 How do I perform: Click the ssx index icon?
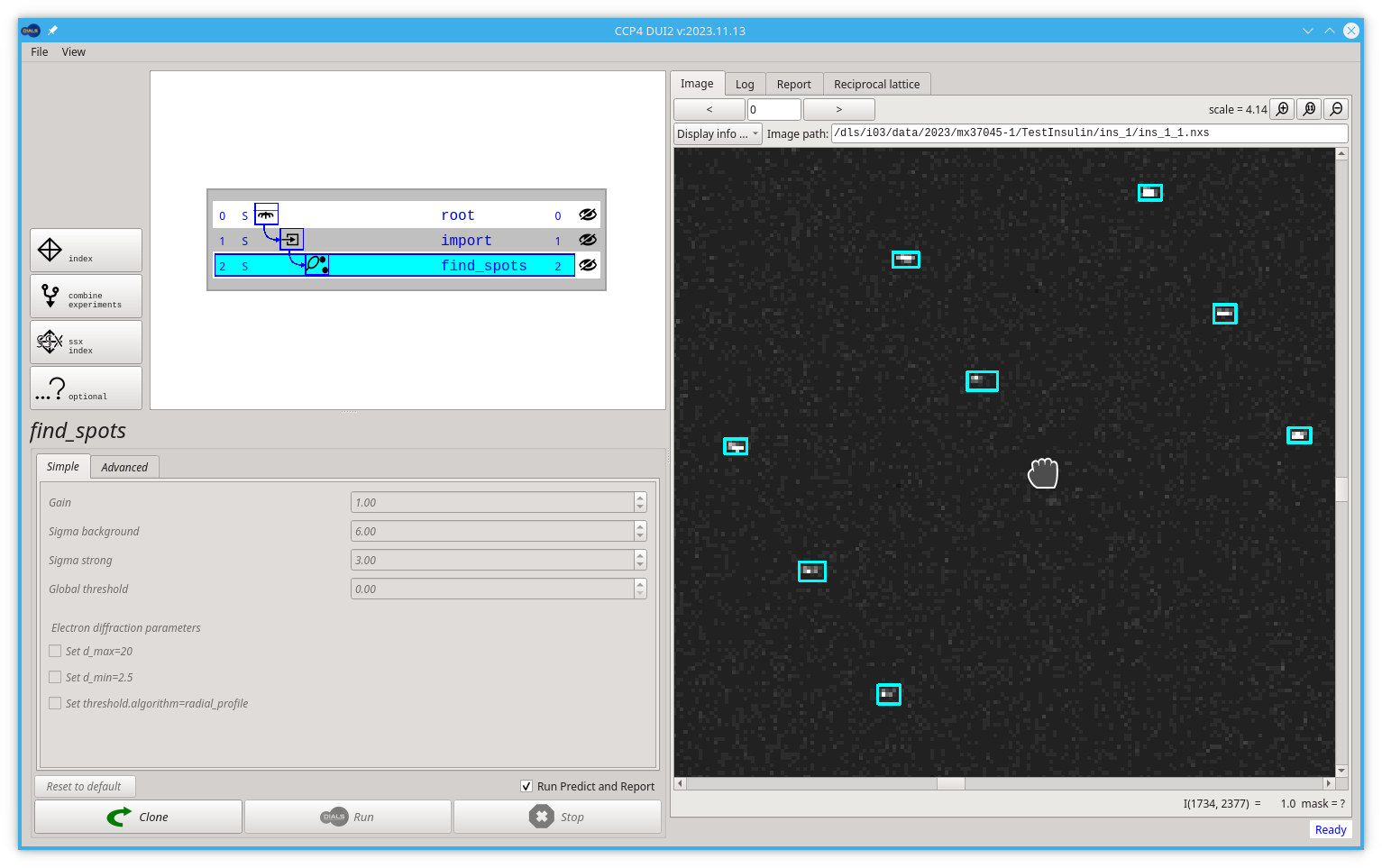coord(50,342)
